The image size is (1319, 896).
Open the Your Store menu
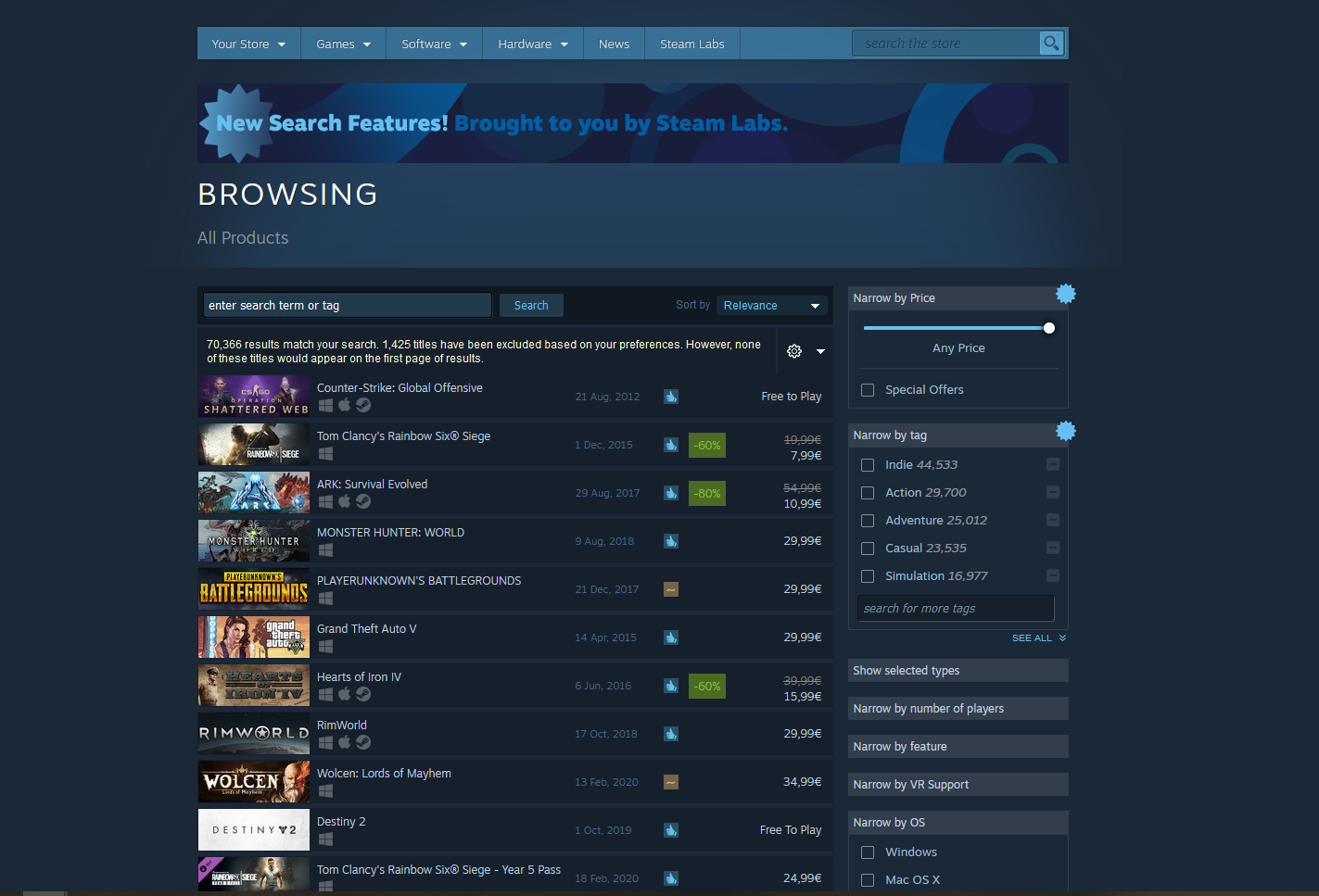(x=248, y=44)
